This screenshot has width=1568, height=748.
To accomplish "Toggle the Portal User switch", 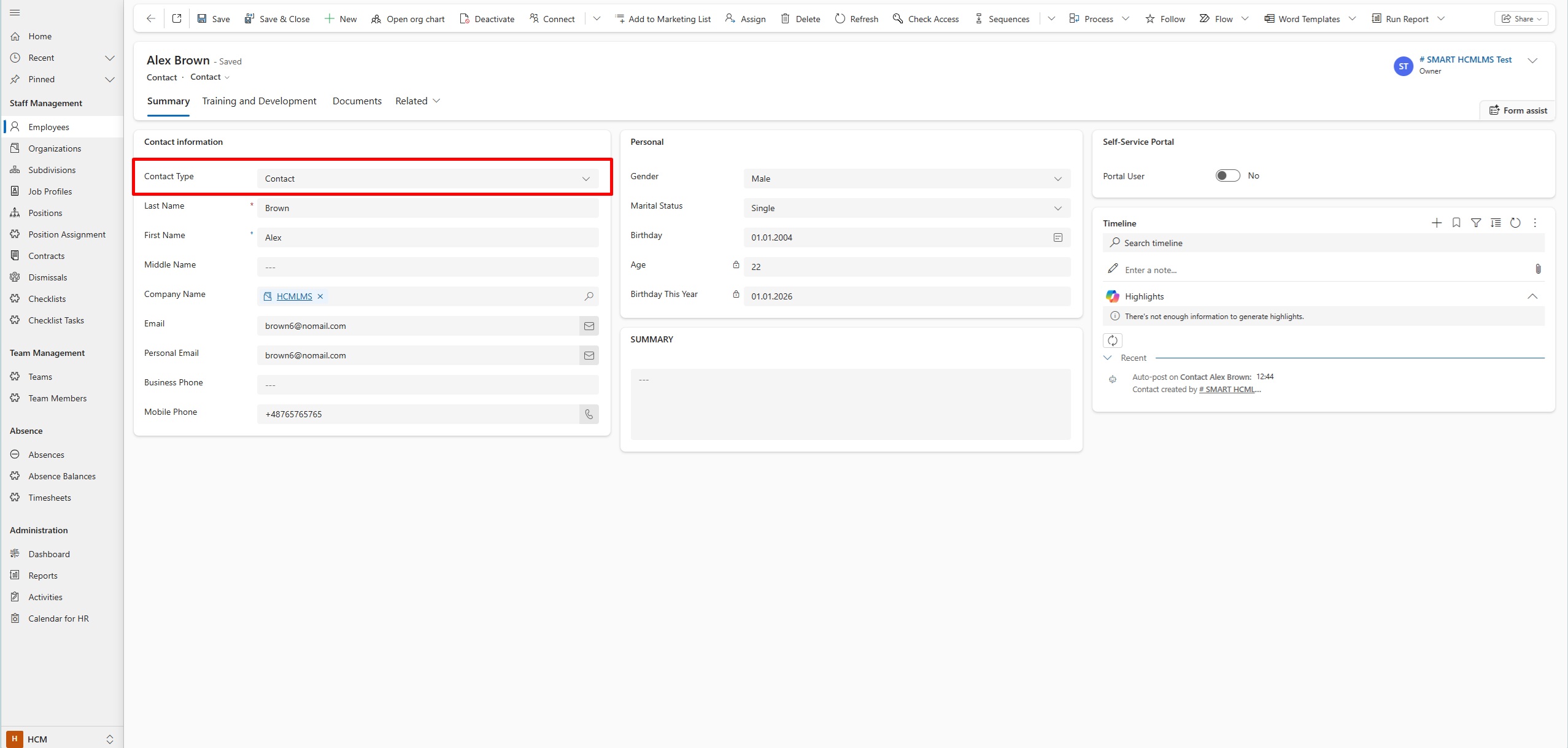I will [x=1227, y=175].
